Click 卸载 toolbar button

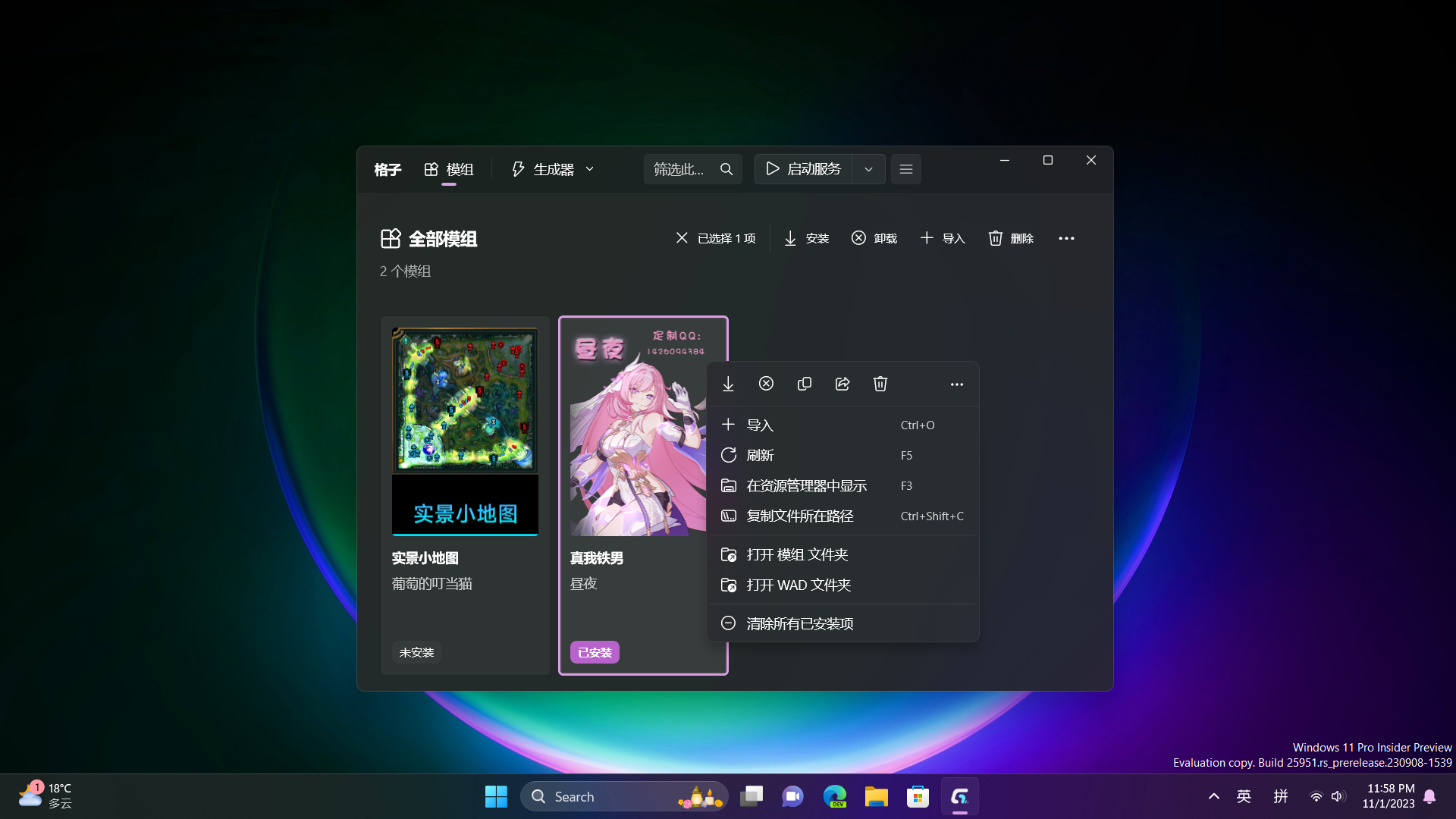coord(874,238)
